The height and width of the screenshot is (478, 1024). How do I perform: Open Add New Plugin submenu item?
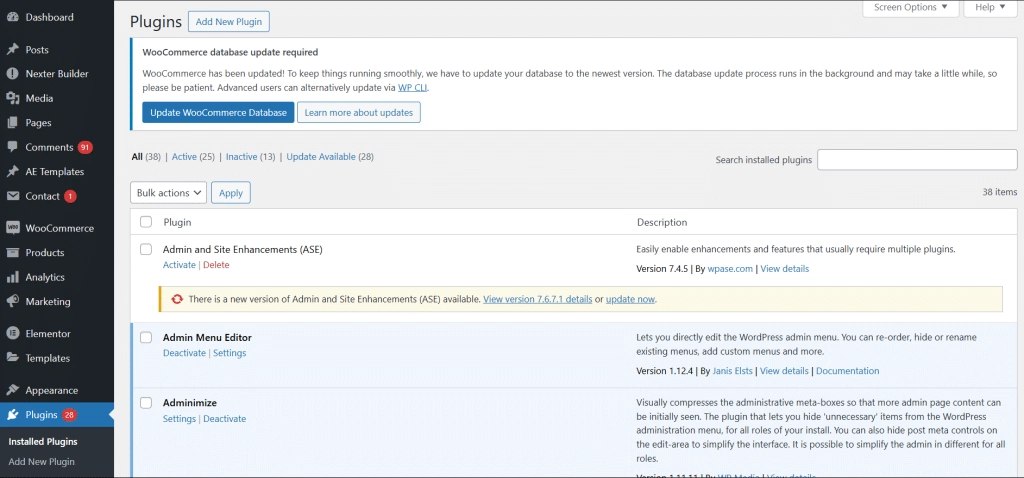42,462
